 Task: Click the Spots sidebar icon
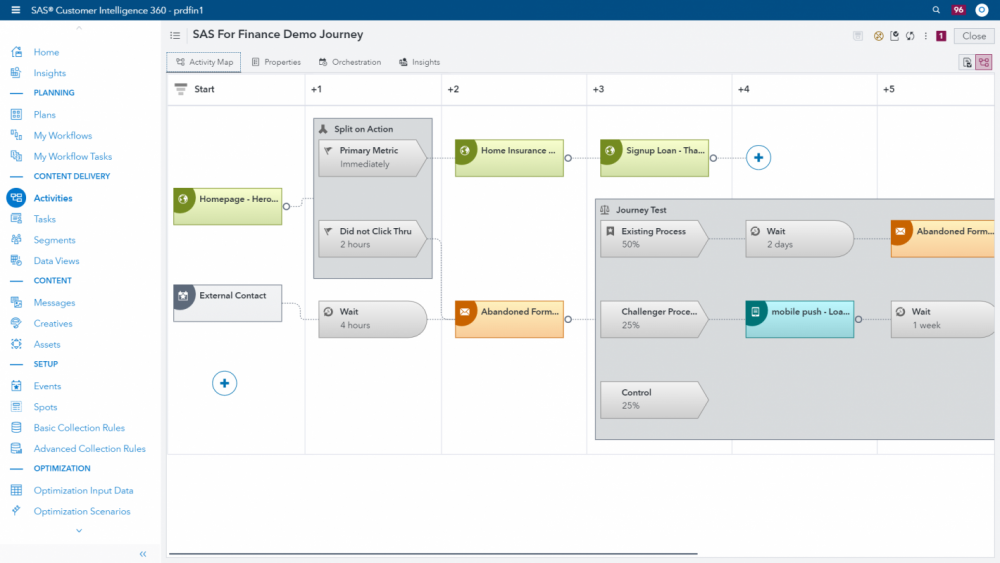[x=16, y=407]
